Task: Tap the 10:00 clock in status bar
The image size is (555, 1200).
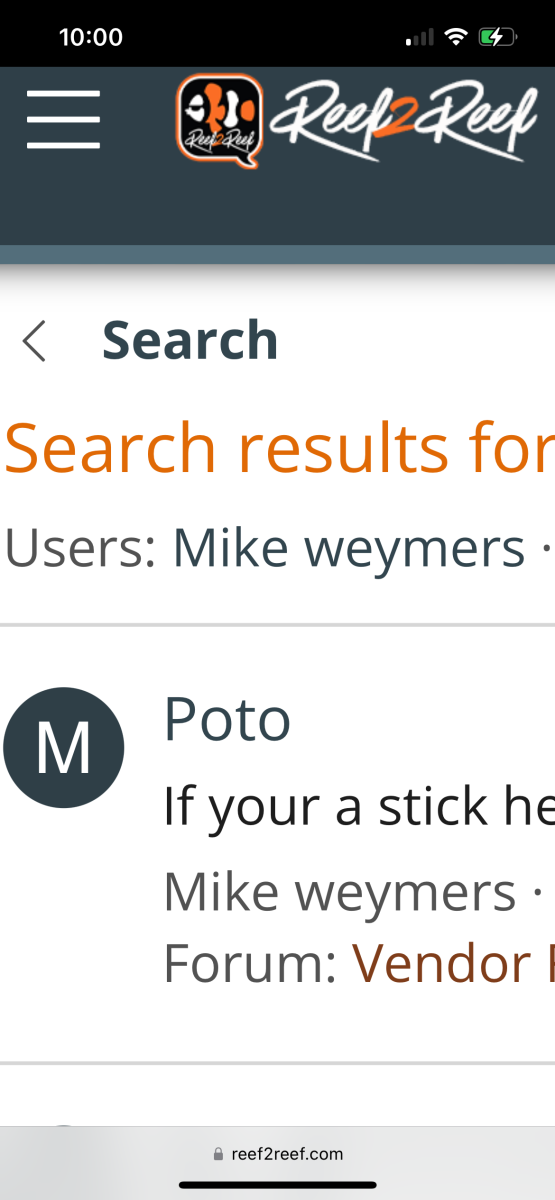Action: pyautogui.click(x=91, y=38)
